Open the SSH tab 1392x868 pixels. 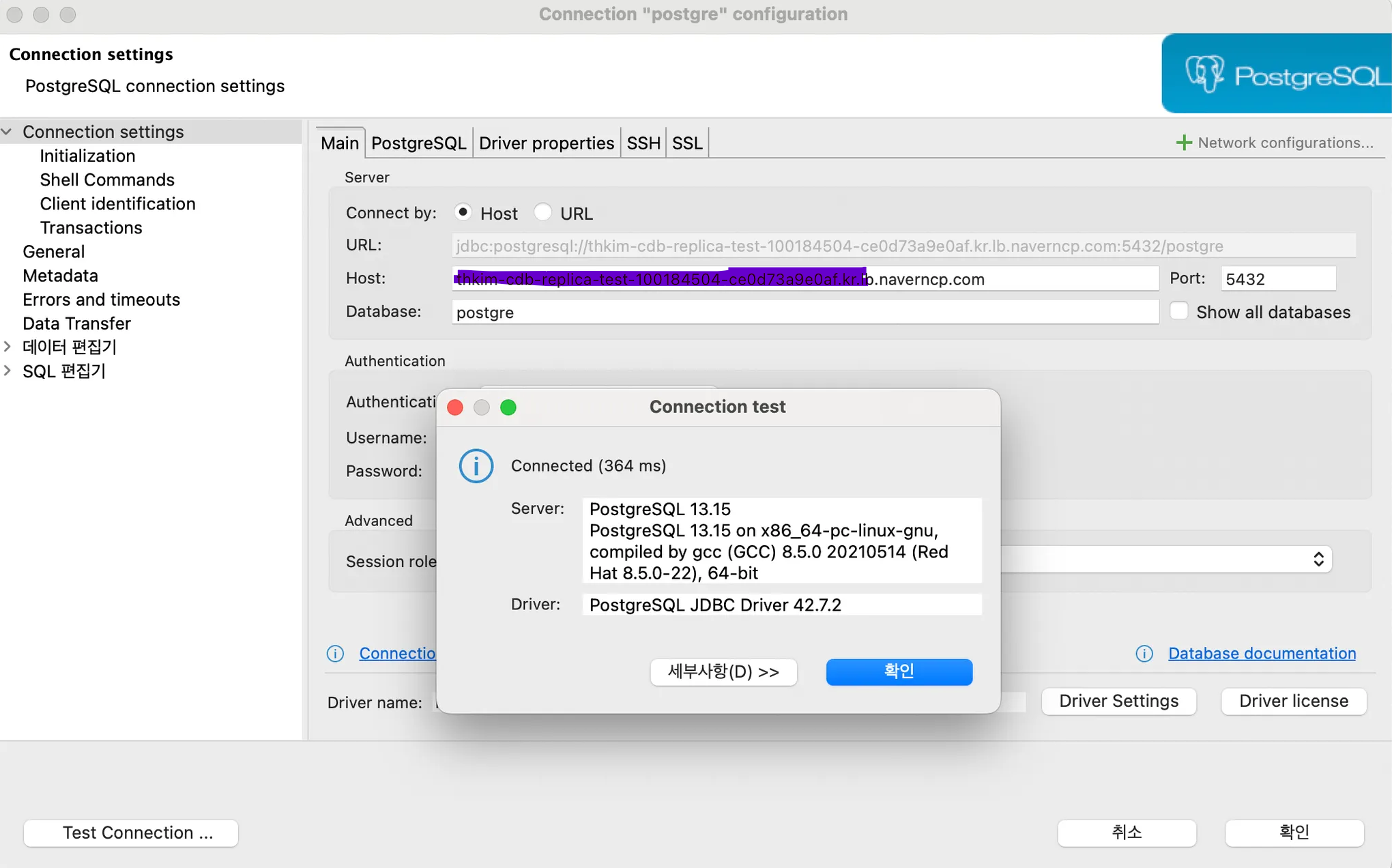(643, 143)
